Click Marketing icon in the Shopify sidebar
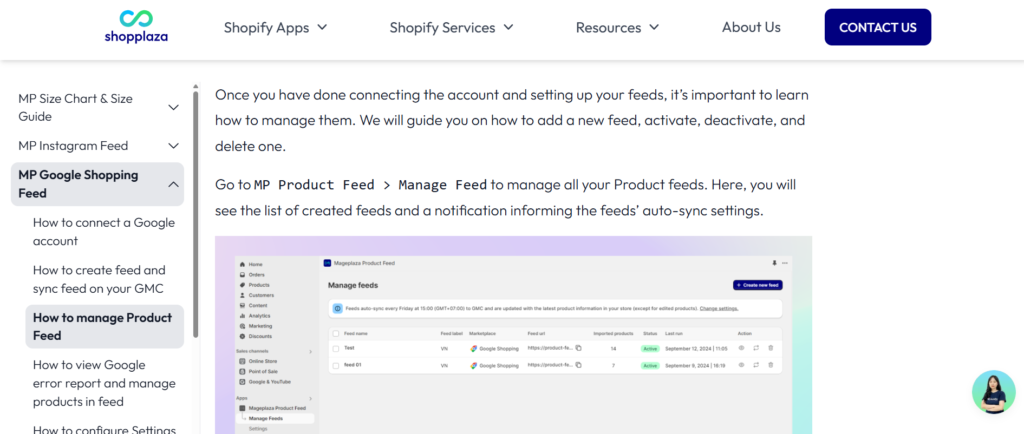 tap(242, 326)
